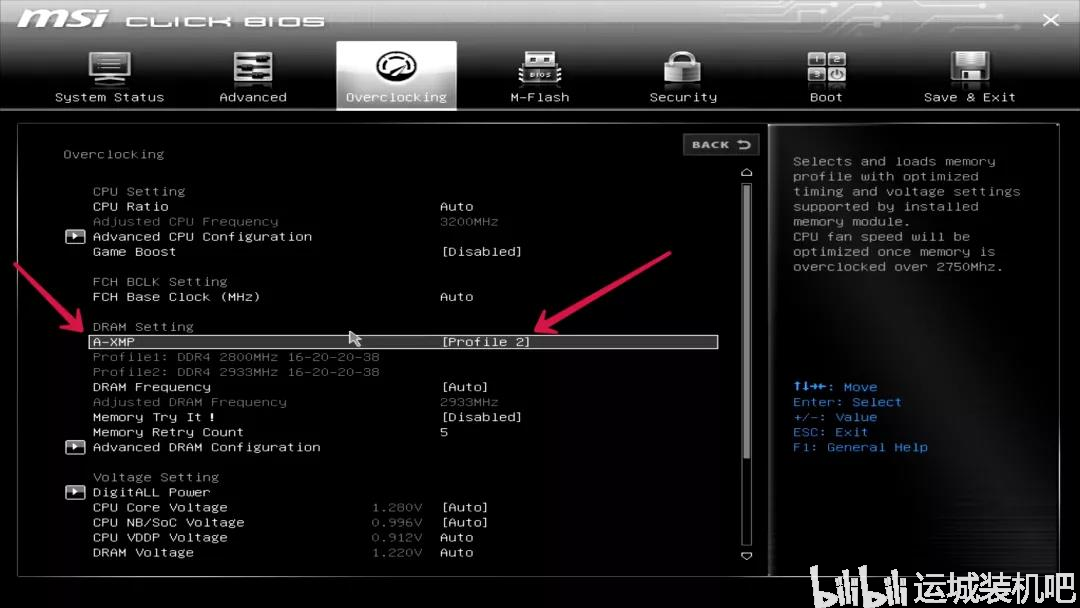Select the Memory Try It ! label

(x=154, y=417)
